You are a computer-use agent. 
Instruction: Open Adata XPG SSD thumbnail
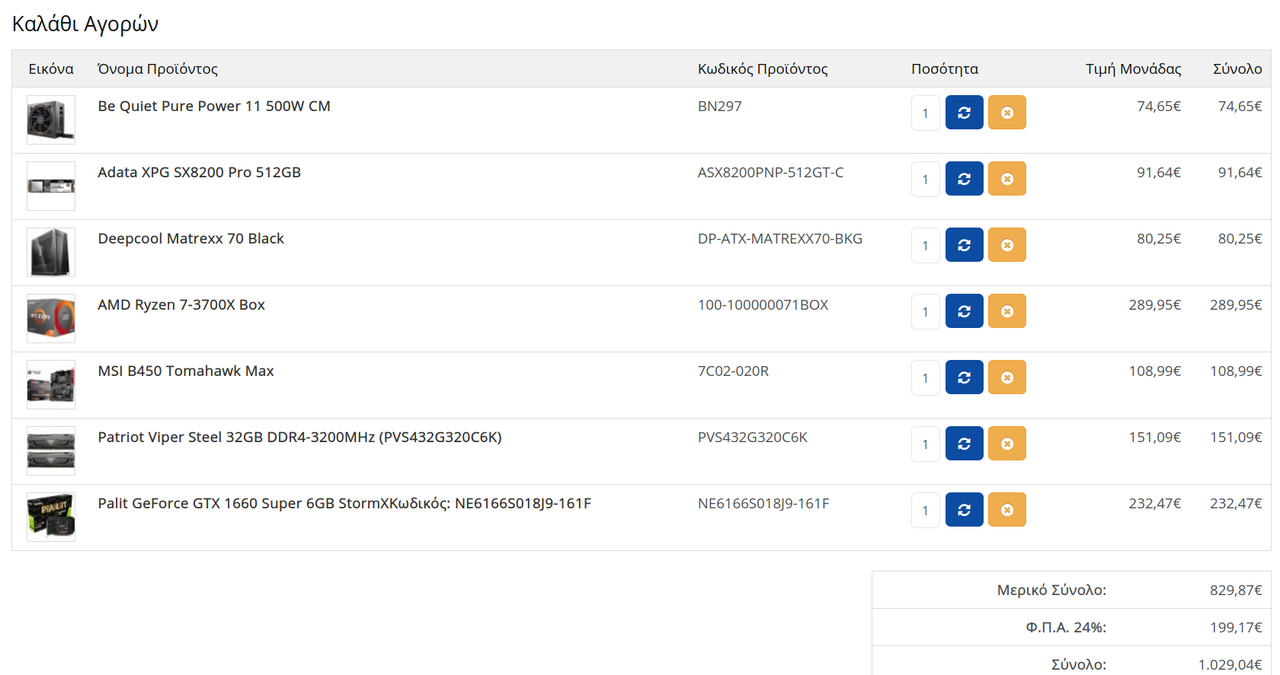click(x=51, y=186)
